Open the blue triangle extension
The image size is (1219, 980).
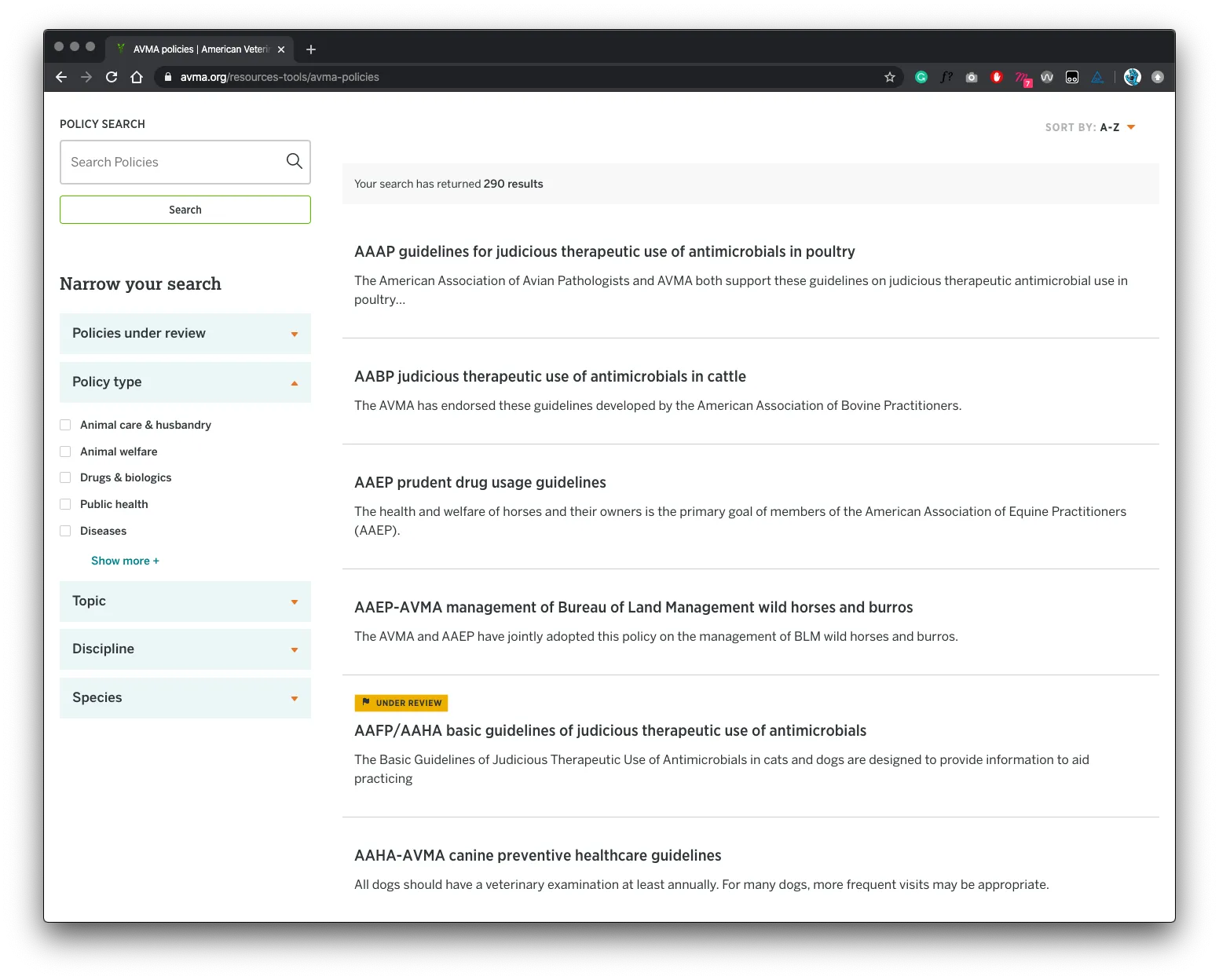(x=1097, y=77)
